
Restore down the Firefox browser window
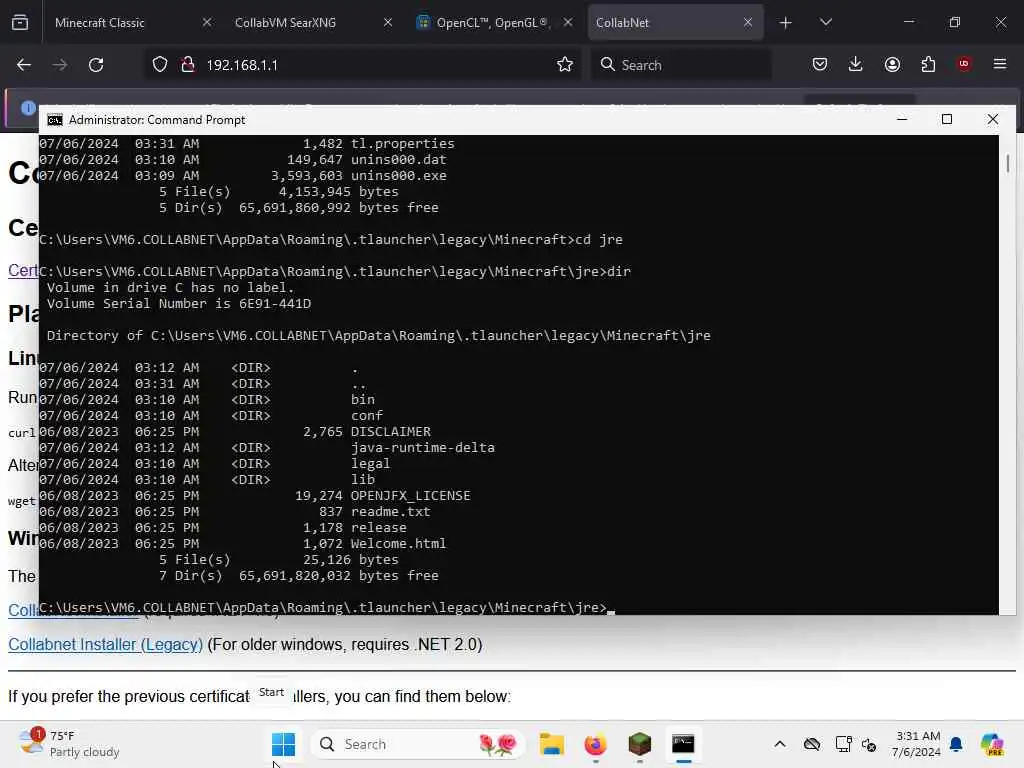955,22
